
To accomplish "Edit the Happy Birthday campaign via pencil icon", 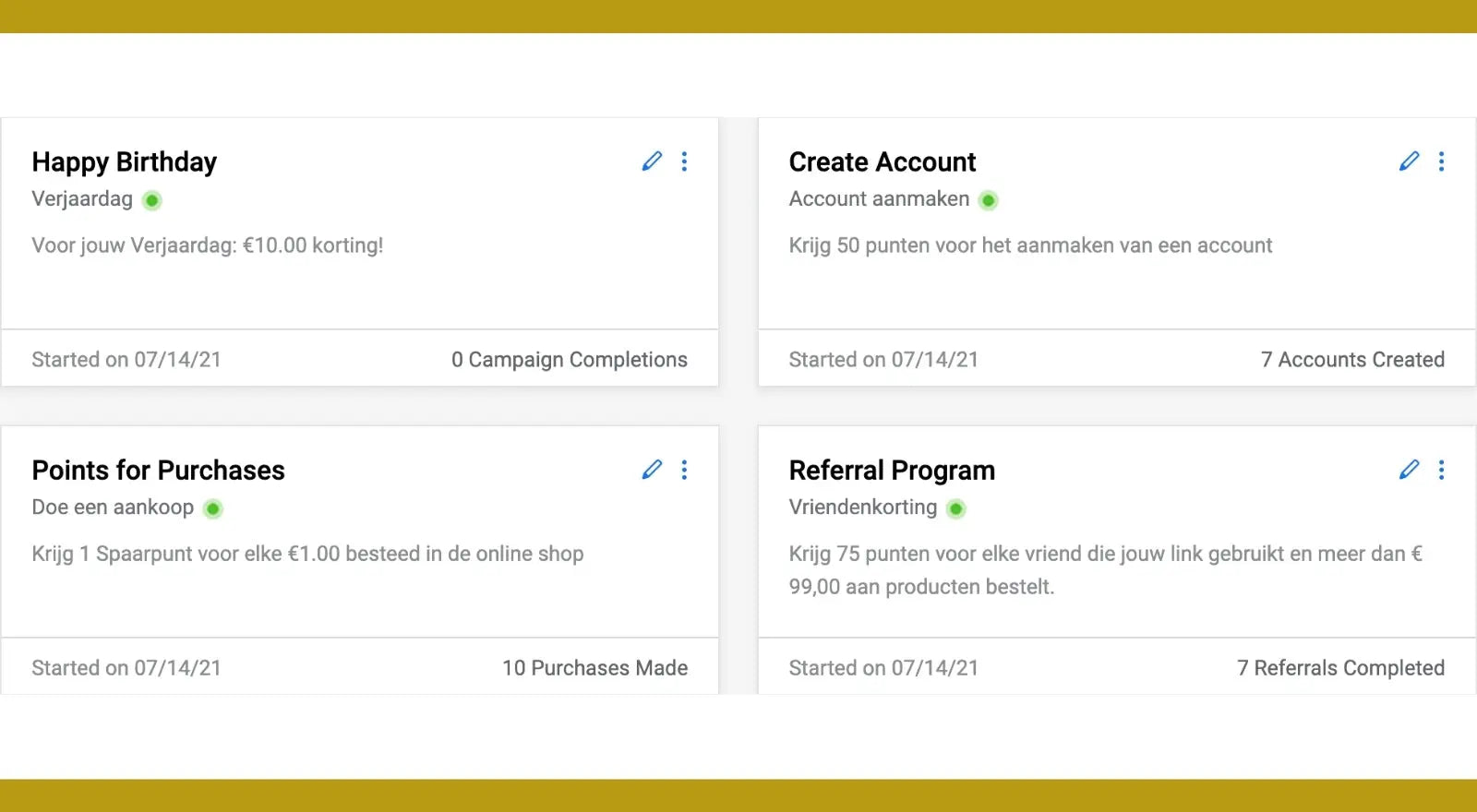I will coord(652,161).
